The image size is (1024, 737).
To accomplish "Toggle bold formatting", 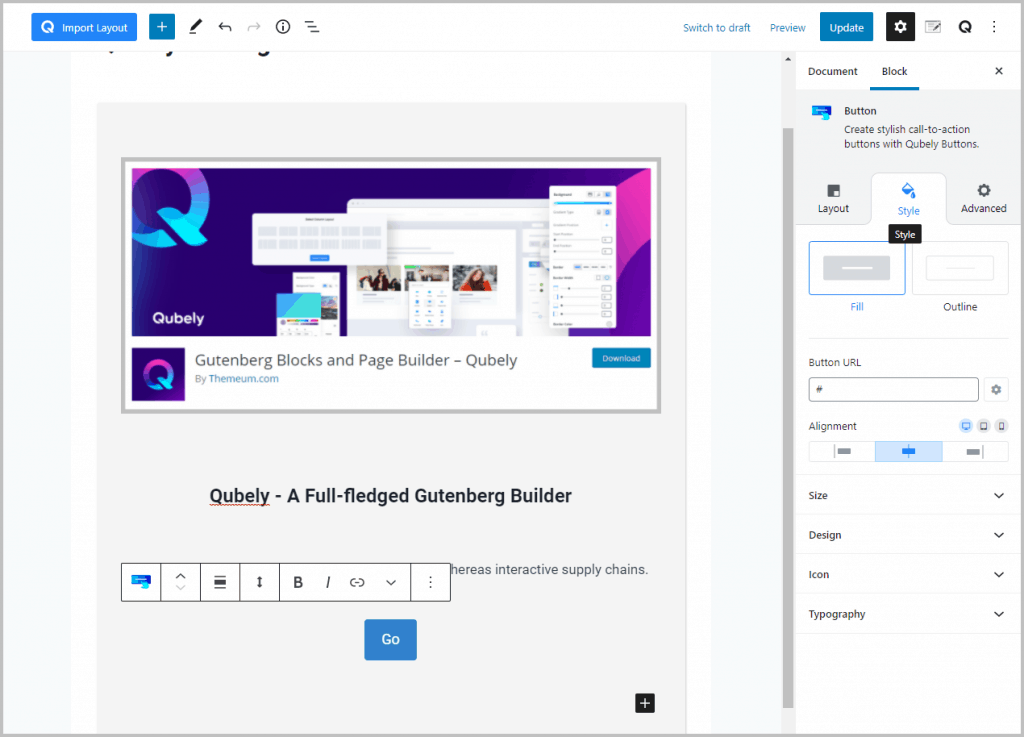I will (x=298, y=582).
